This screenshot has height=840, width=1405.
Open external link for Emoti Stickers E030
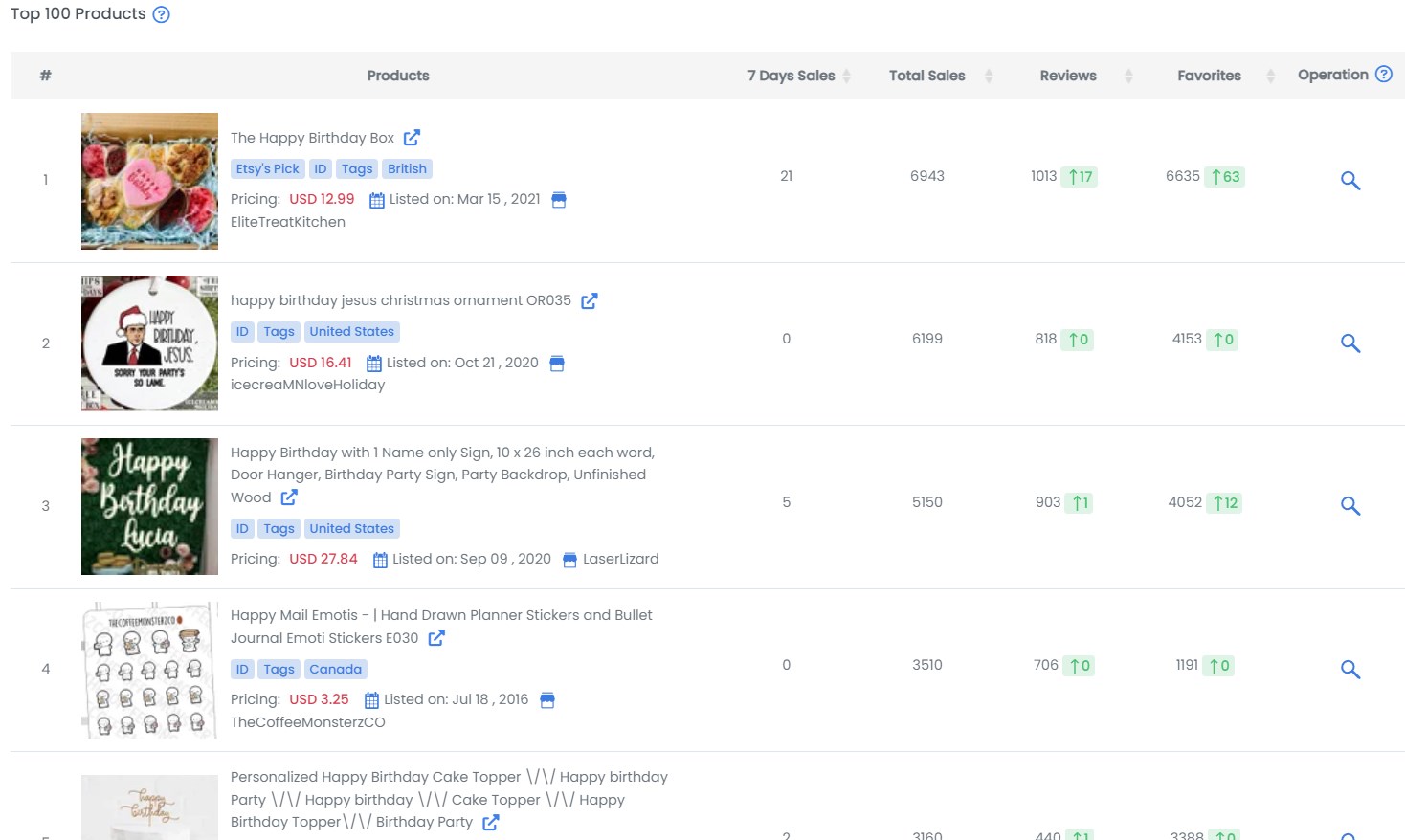point(436,638)
